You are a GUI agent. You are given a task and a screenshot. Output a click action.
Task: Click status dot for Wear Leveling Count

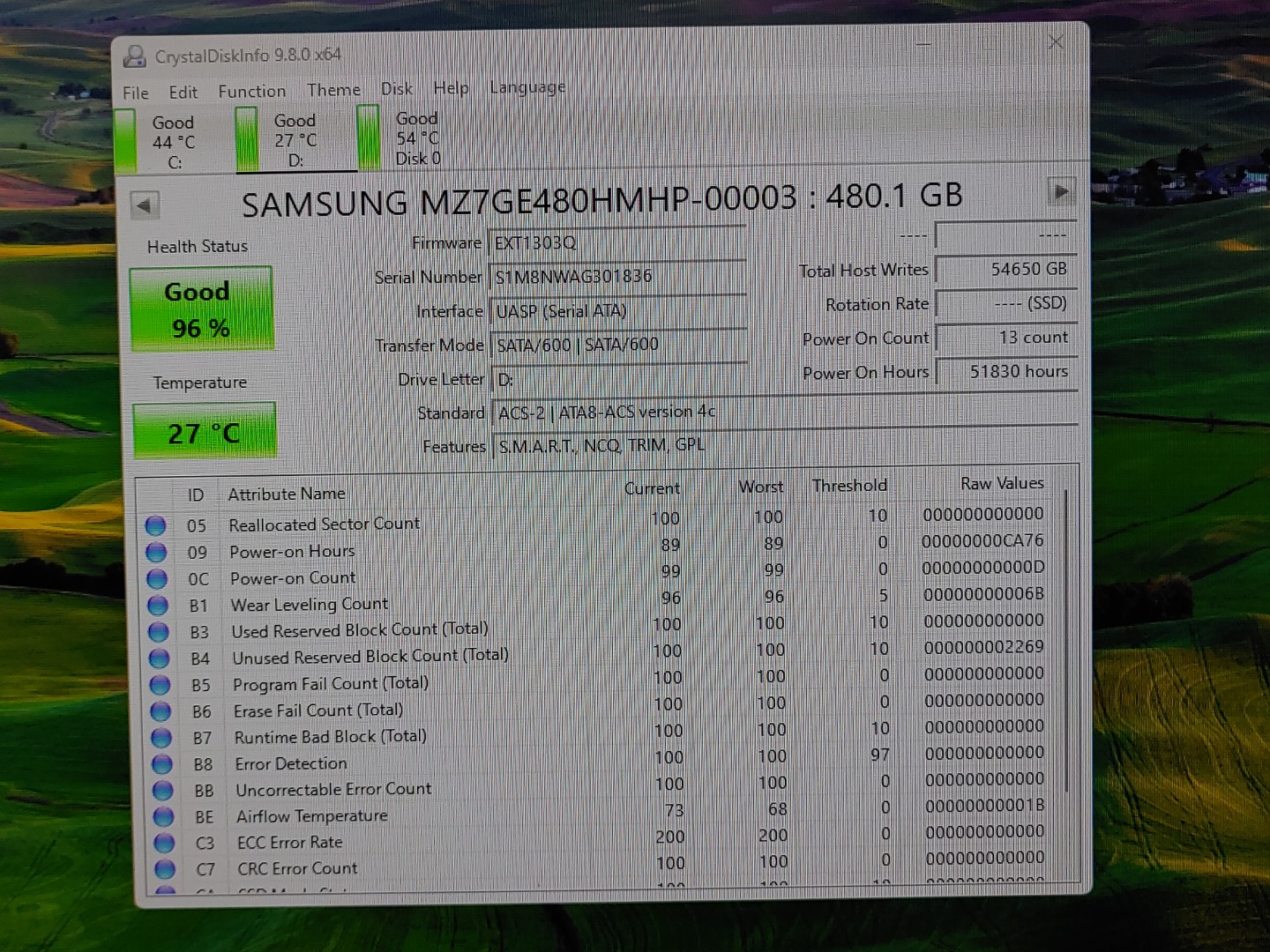(x=158, y=605)
